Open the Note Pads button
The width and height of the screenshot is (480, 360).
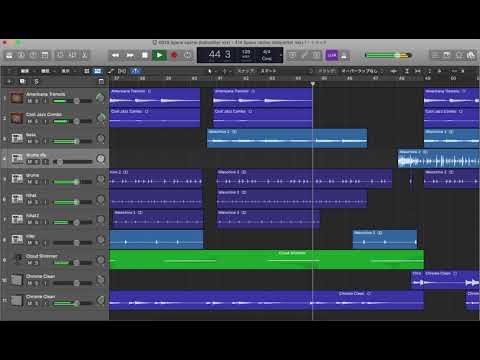(447, 55)
